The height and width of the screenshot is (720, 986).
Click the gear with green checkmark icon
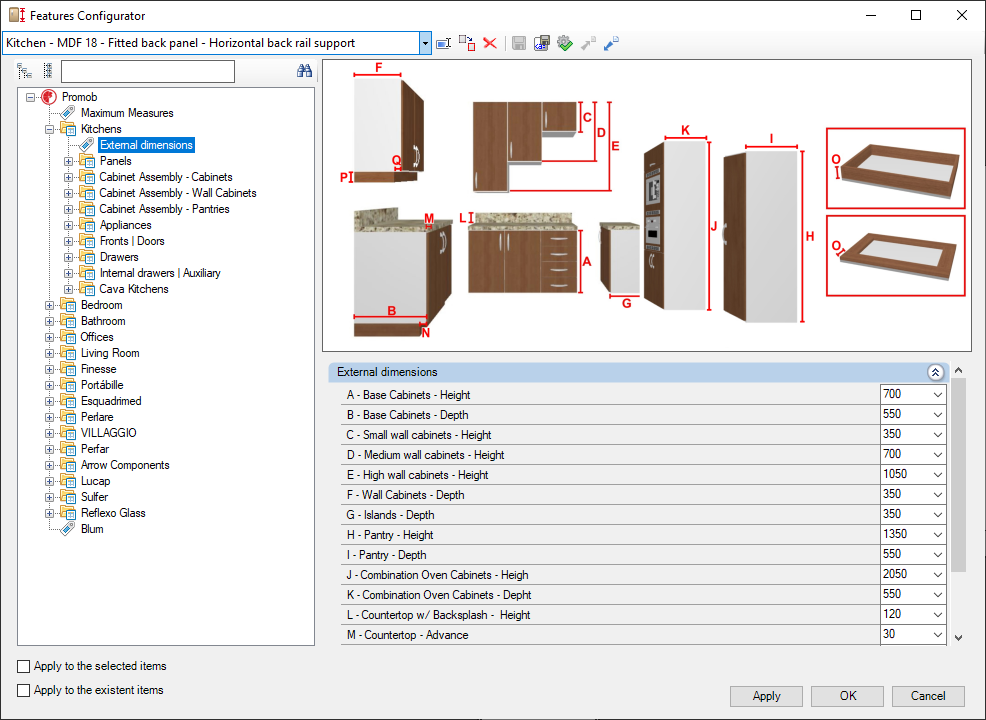(x=565, y=43)
